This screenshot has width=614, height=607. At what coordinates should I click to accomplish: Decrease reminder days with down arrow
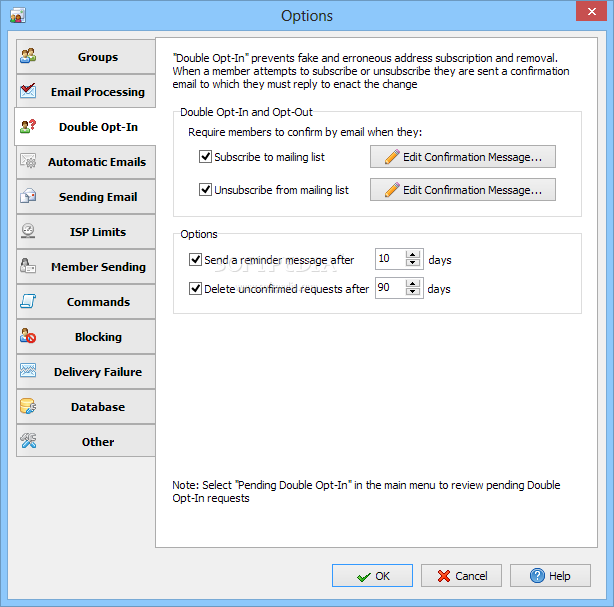point(413,263)
